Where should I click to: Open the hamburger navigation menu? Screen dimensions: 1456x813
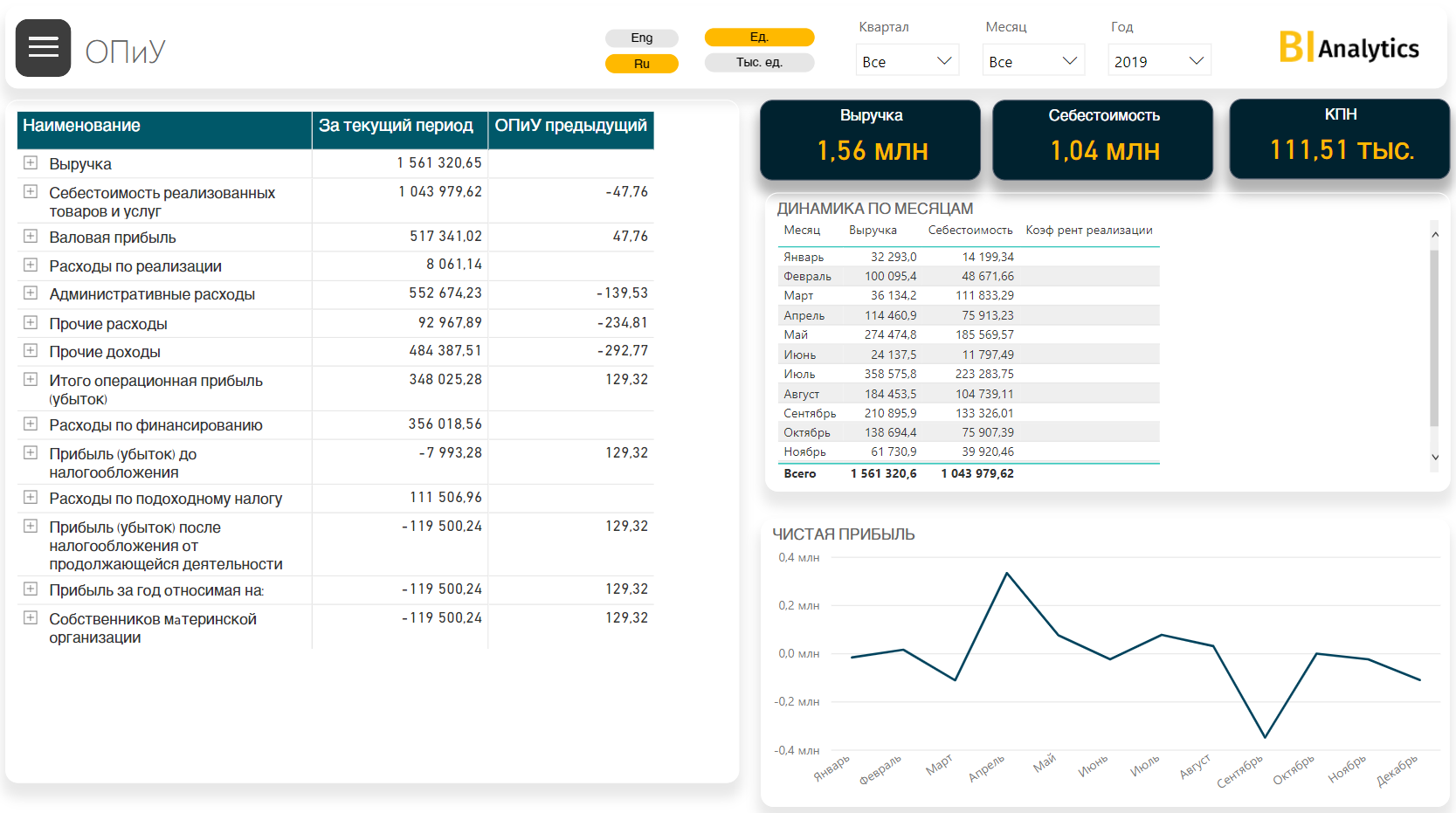[43, 48]
